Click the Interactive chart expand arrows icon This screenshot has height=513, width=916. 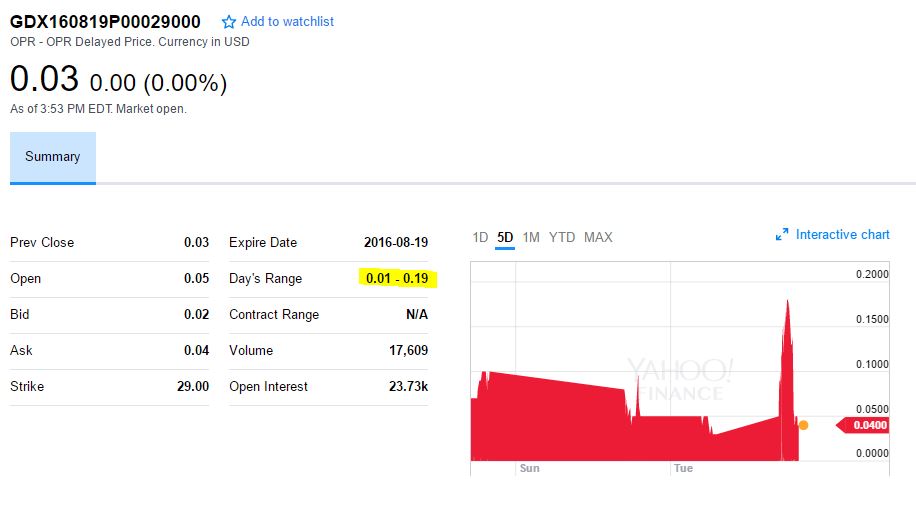pyautogui.click(x=782, y=234)
